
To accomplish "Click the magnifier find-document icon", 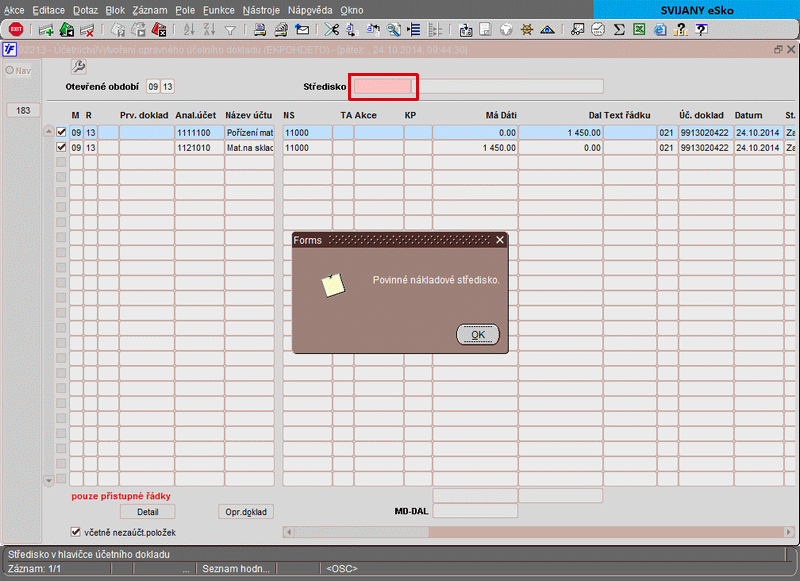I will click(393, 30).
